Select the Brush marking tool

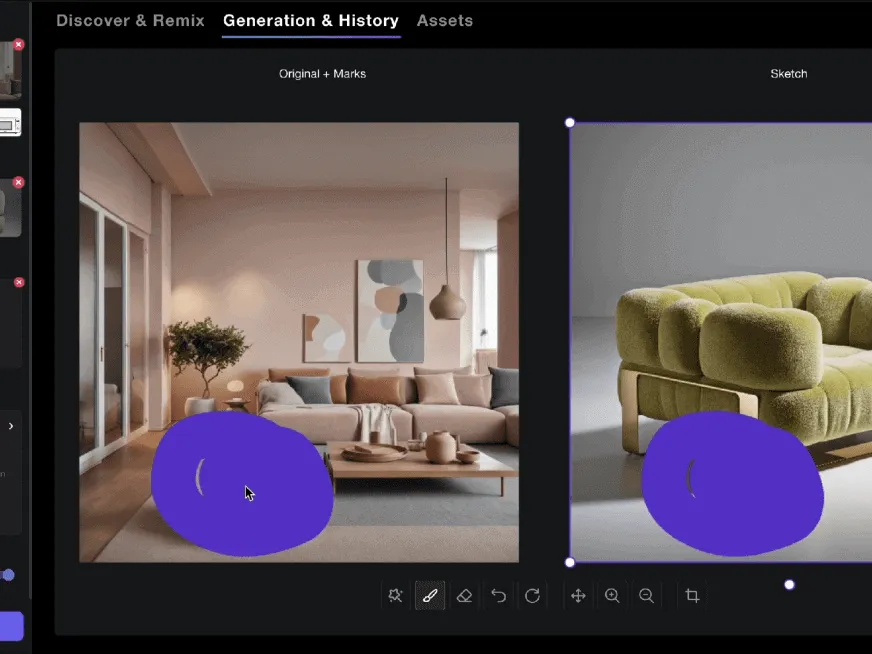click(430, 596)
